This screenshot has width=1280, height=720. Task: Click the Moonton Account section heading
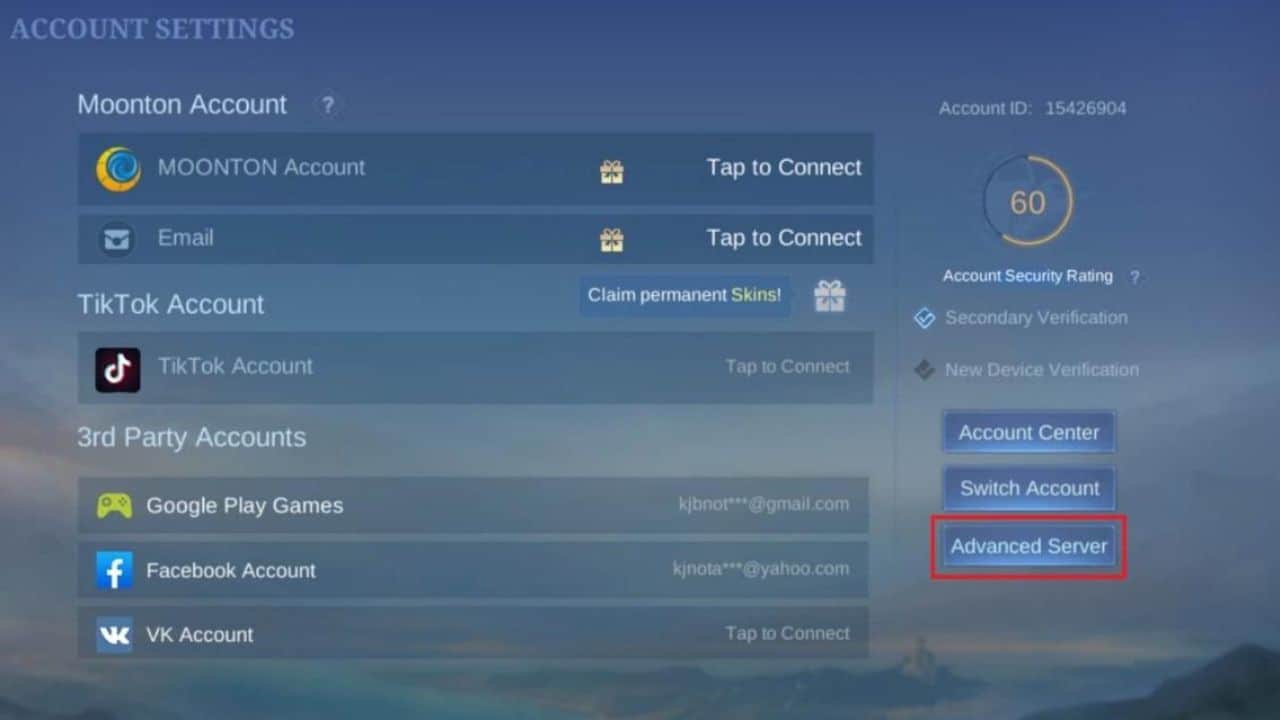[x=182, y=105]
